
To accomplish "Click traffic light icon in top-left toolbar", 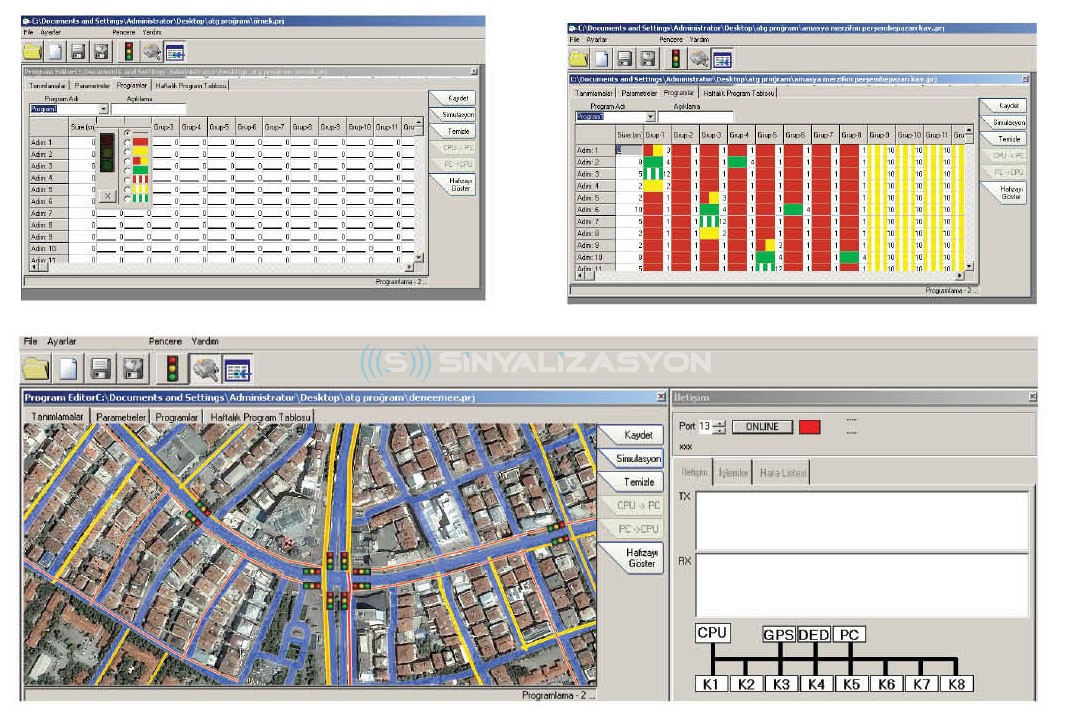I will click(x=128, y=51).
